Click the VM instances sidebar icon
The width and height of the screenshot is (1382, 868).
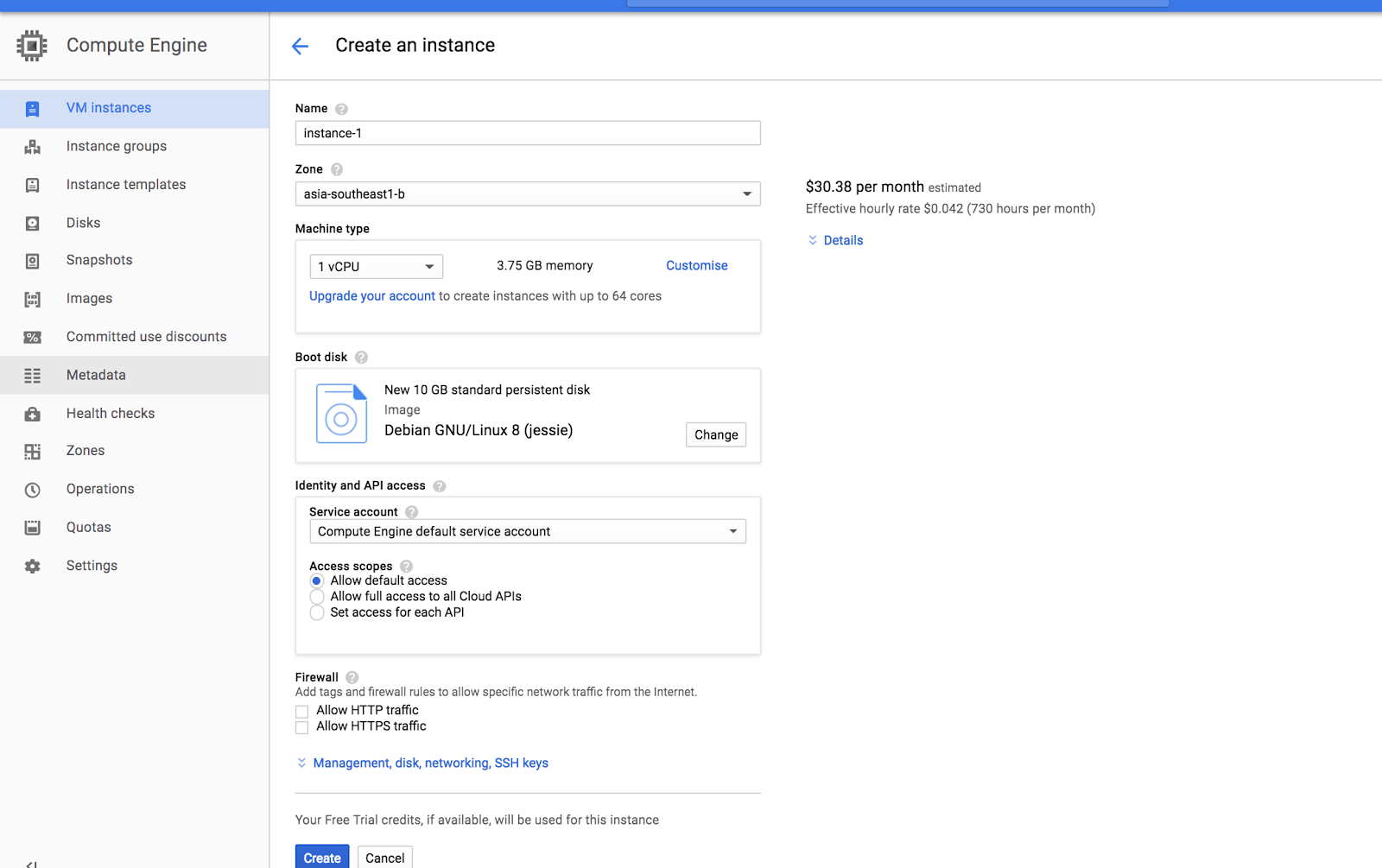(32, 109)
